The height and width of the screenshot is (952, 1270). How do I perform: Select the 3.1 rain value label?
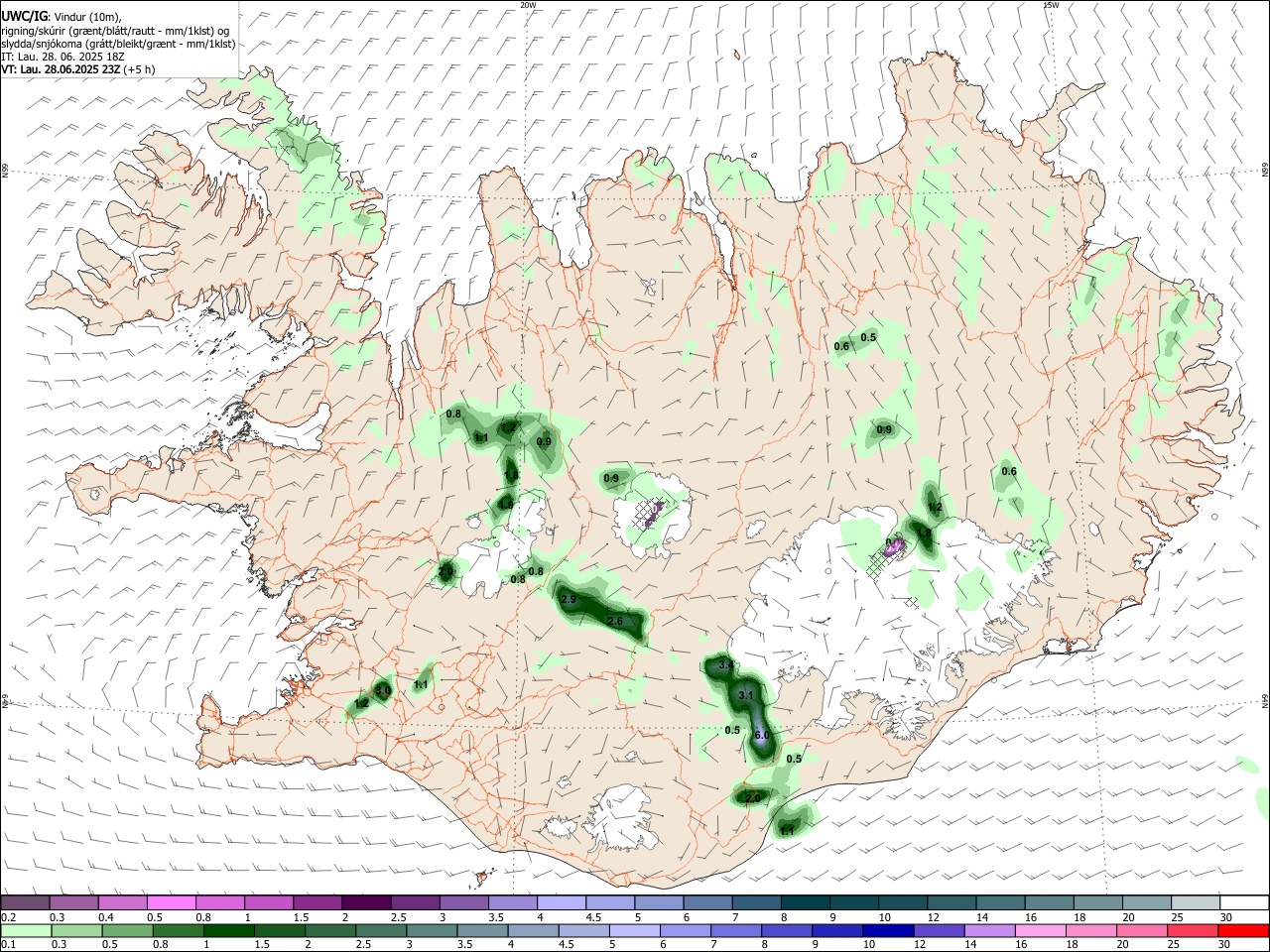pos(747,695)
